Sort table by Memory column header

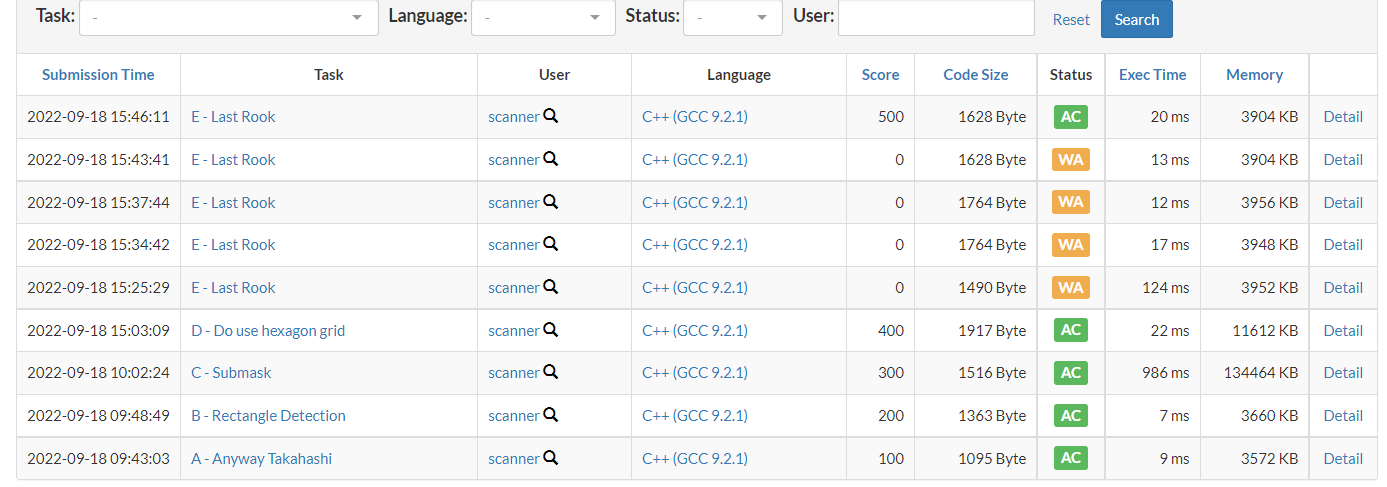pos(1254,75)
